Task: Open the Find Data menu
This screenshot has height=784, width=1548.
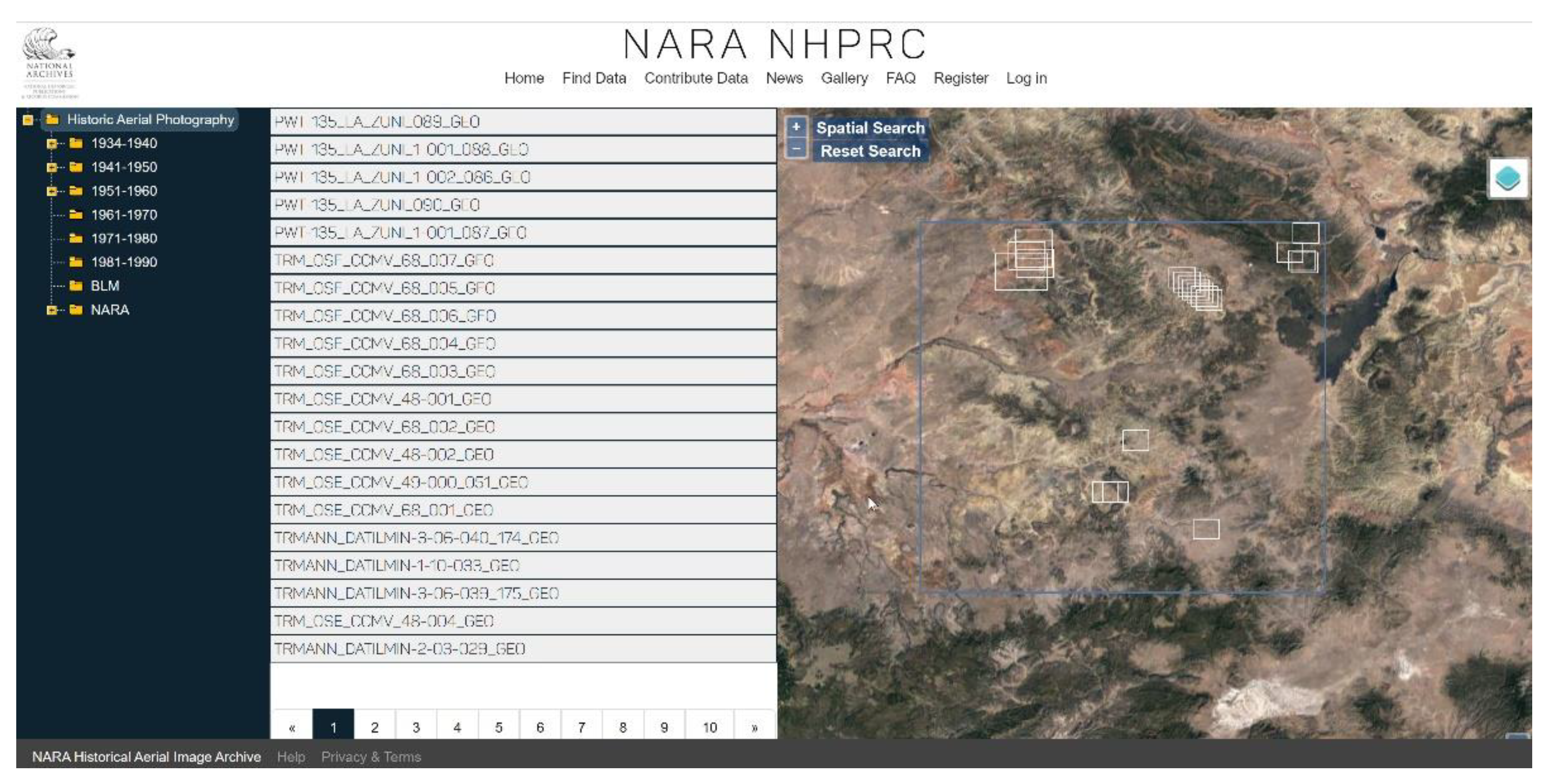Action: (594, 78)
